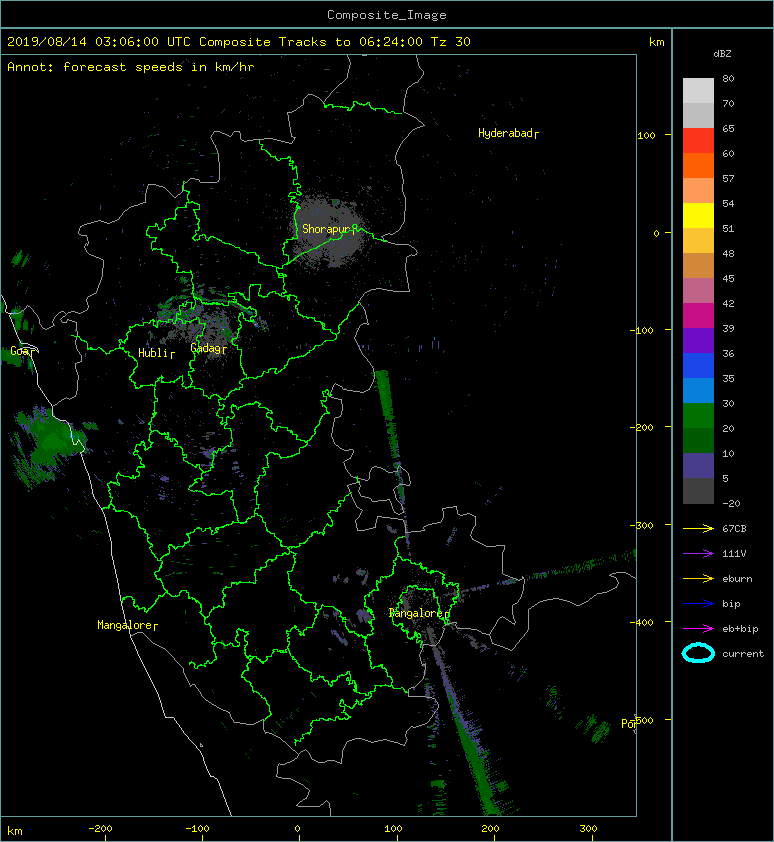Click the bip blue arrow legend icon
Viewport: 774px width, 842px height.
tap(698, 604)
